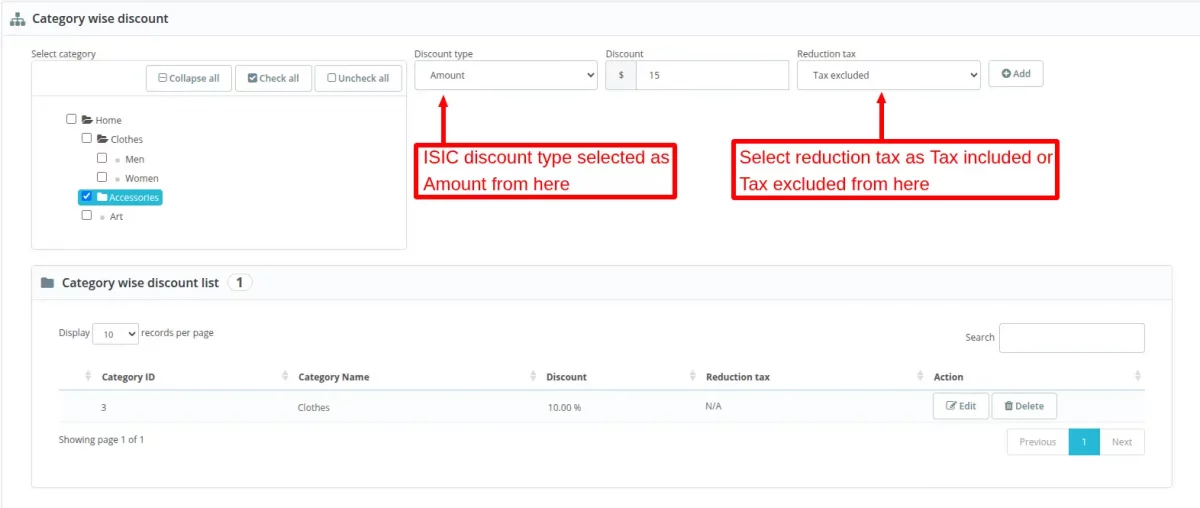Click the Home folder icon in tree

click(87, 120)
